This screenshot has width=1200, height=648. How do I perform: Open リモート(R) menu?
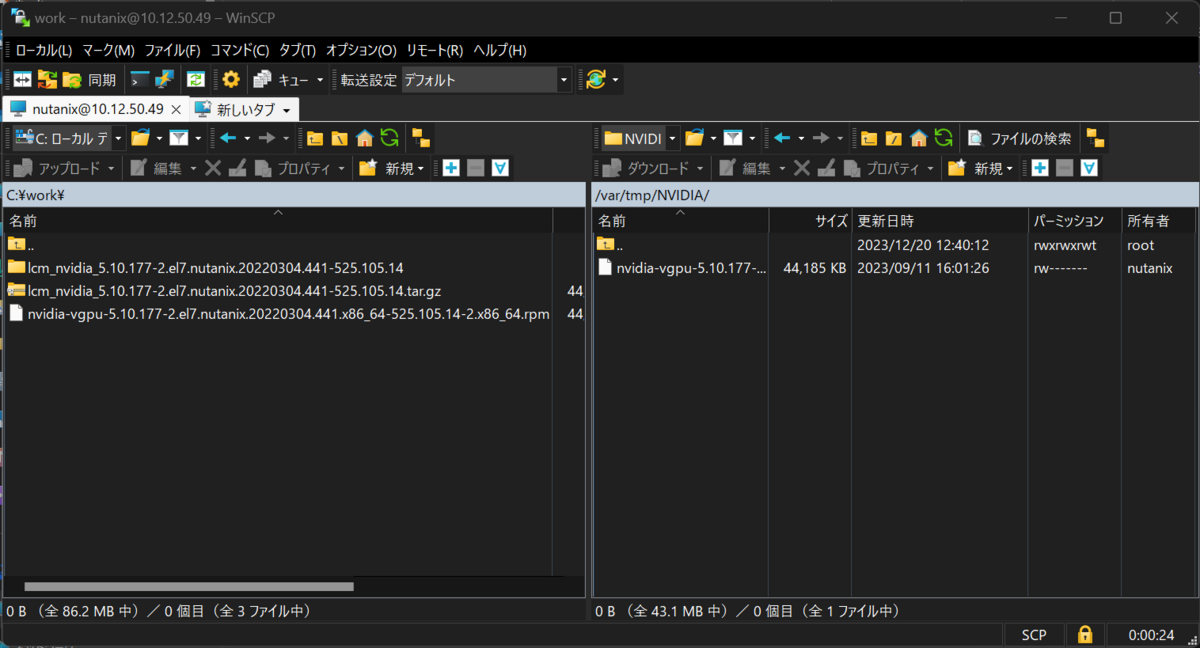coord(434,50)
